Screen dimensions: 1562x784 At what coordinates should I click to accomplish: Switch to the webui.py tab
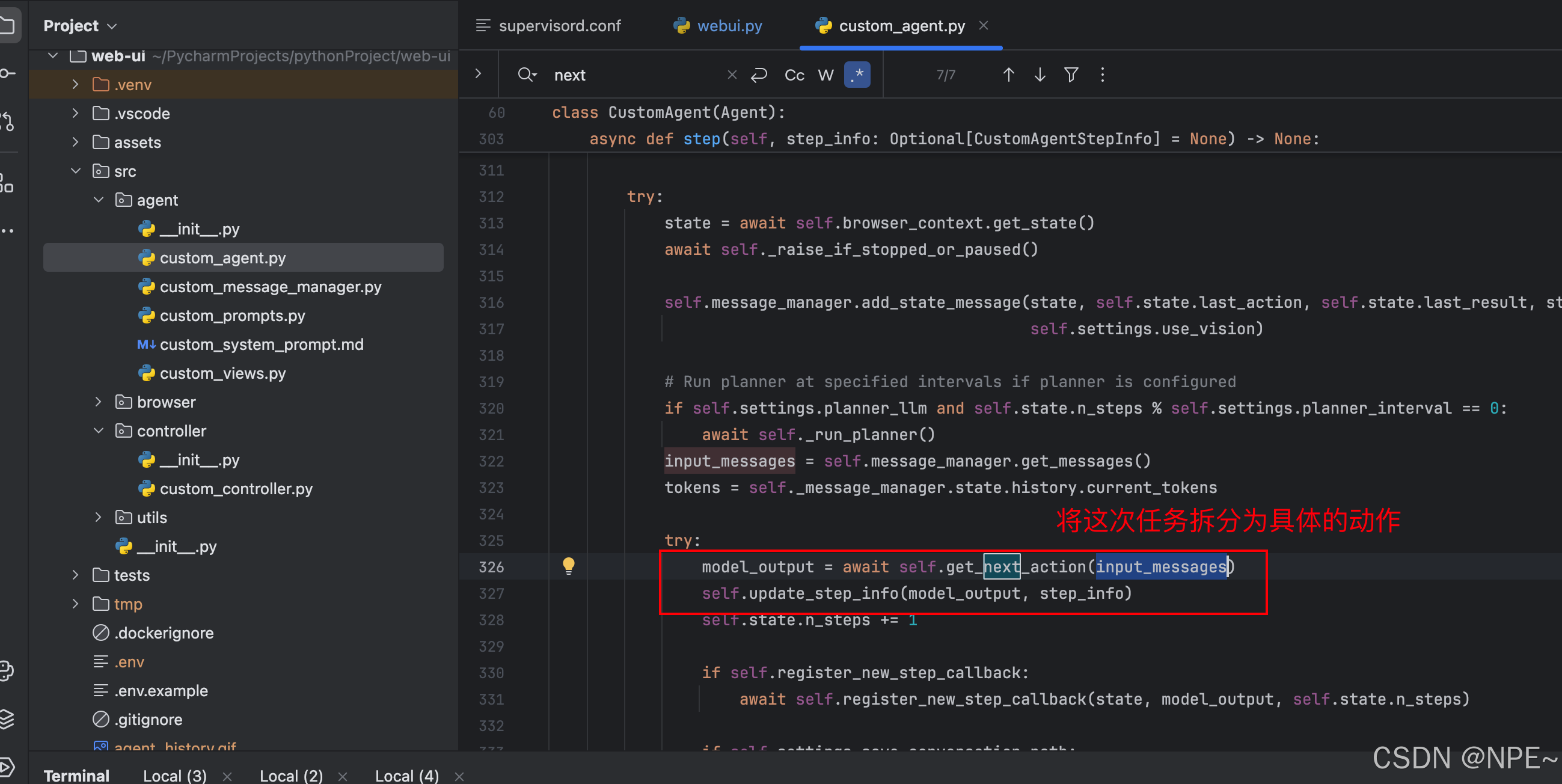(x=729, y=25)
